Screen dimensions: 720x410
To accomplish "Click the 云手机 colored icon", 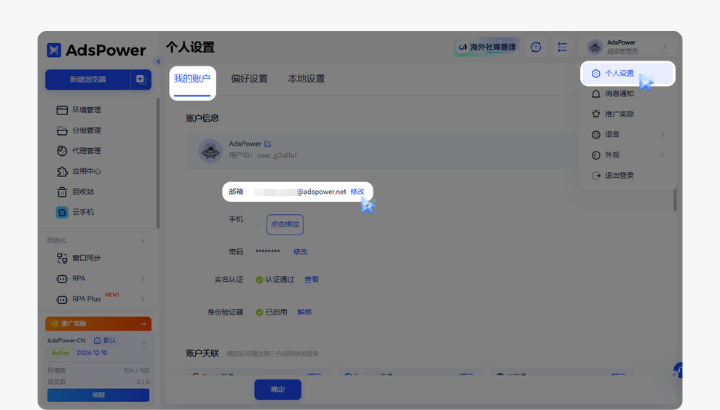I will click(x=62, y=212).
